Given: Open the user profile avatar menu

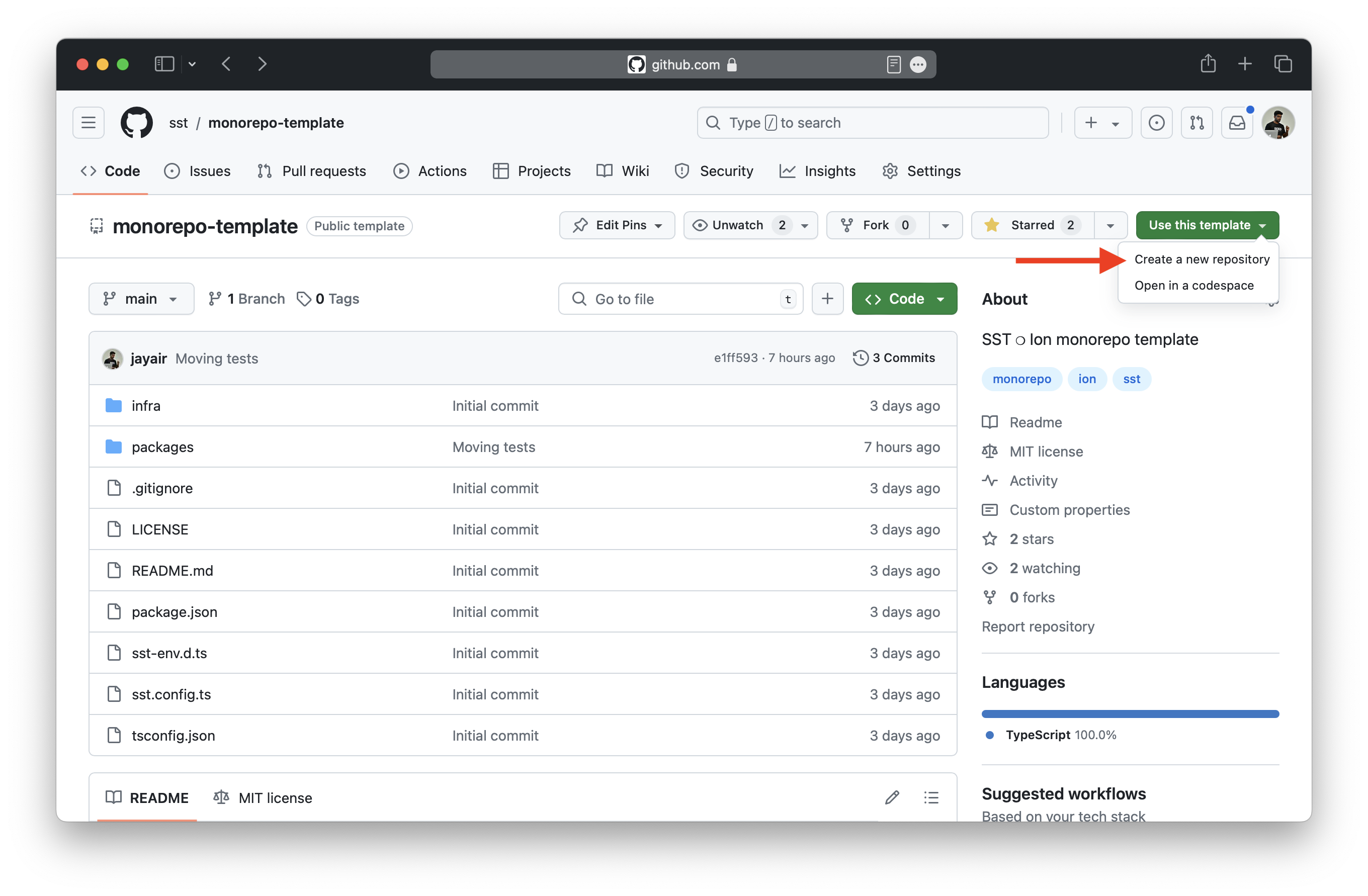Looking at the screenshot, I should tap(1278, 122).
